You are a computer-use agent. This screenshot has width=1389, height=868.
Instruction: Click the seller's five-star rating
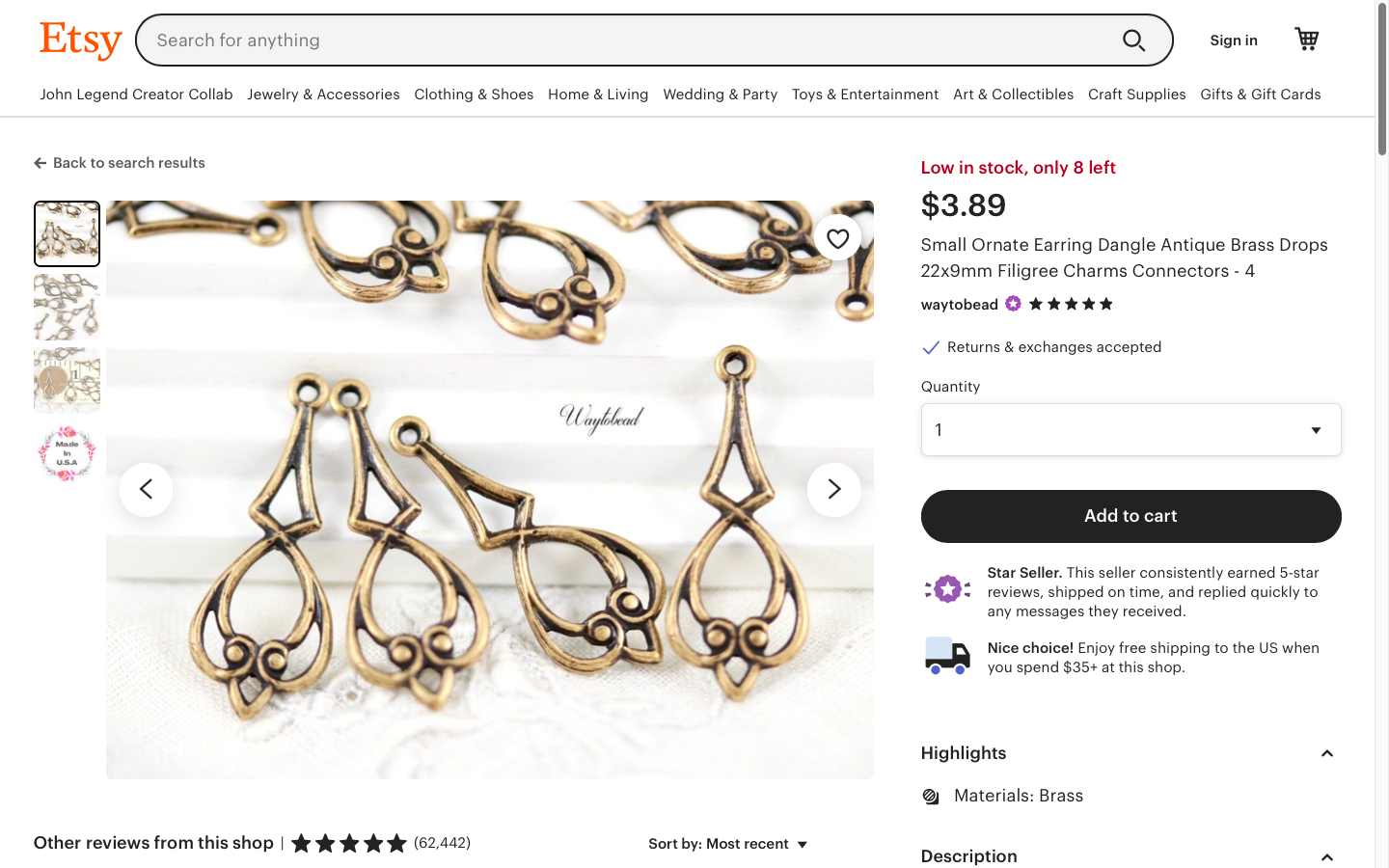click(1071, 304)
